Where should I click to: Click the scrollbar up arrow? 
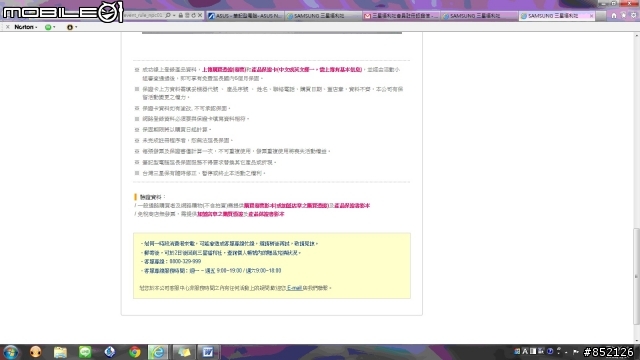[x=636, y=36]
